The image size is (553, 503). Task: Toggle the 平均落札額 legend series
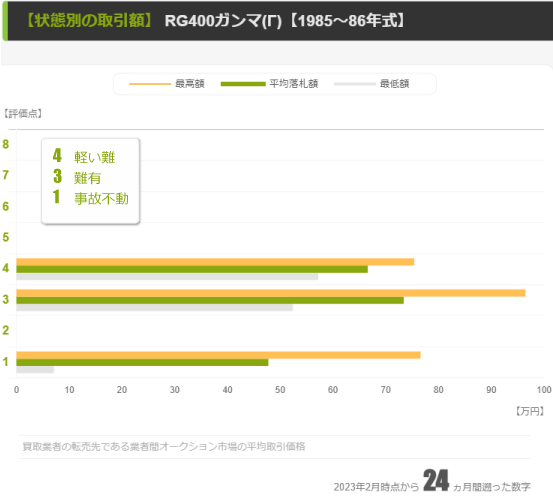(269, 84)
